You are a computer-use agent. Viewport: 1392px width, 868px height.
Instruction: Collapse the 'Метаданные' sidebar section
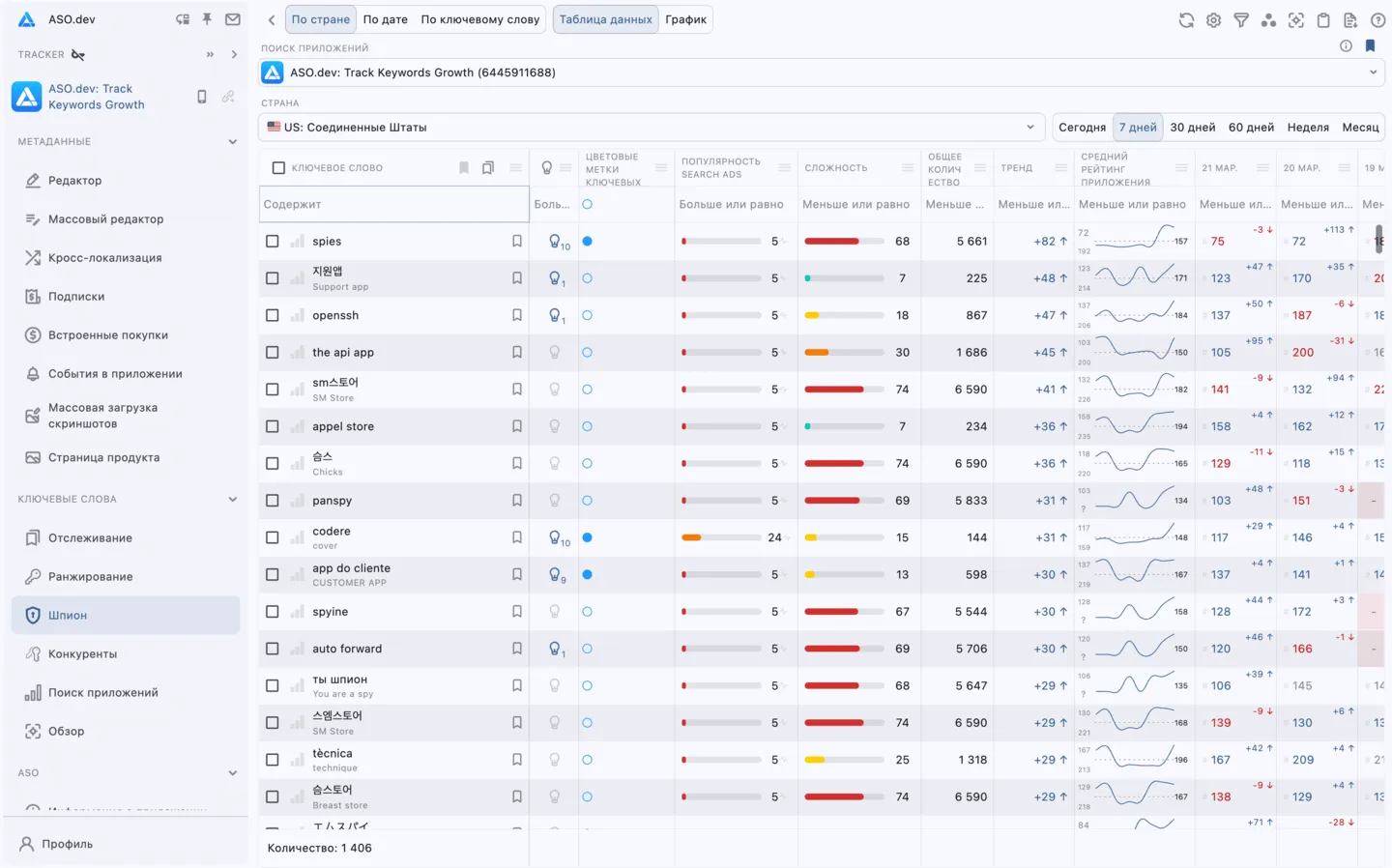pos(232,142)
